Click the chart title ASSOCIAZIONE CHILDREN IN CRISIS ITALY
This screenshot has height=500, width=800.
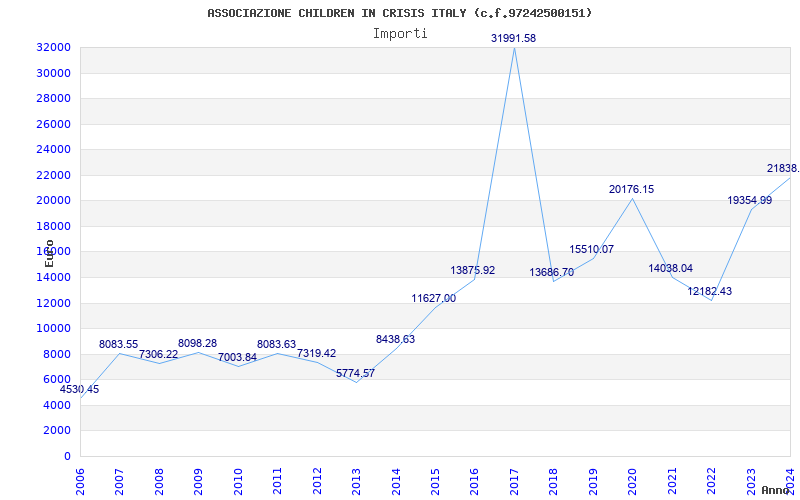pyautogui.click(x=399, y=13)
